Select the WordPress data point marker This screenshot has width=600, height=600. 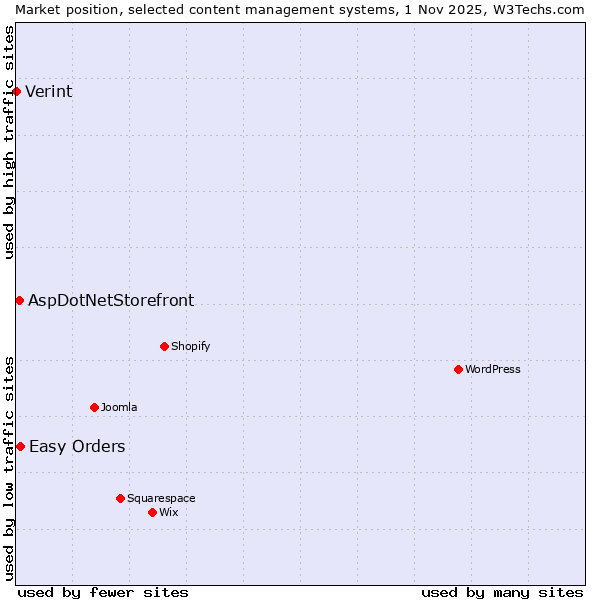click(458, 370)
